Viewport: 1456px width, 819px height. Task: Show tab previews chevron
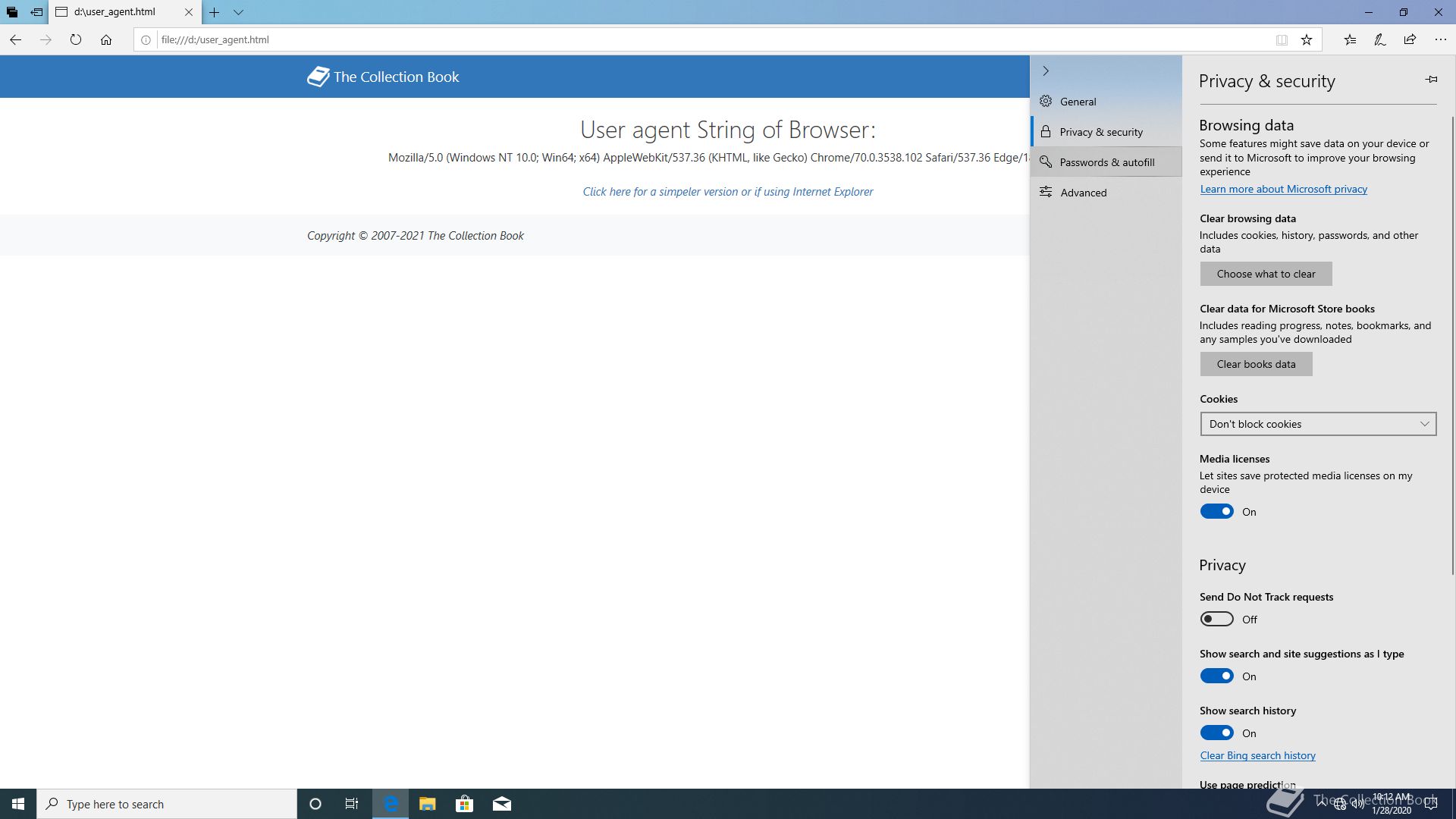click(x=238, y=12)
